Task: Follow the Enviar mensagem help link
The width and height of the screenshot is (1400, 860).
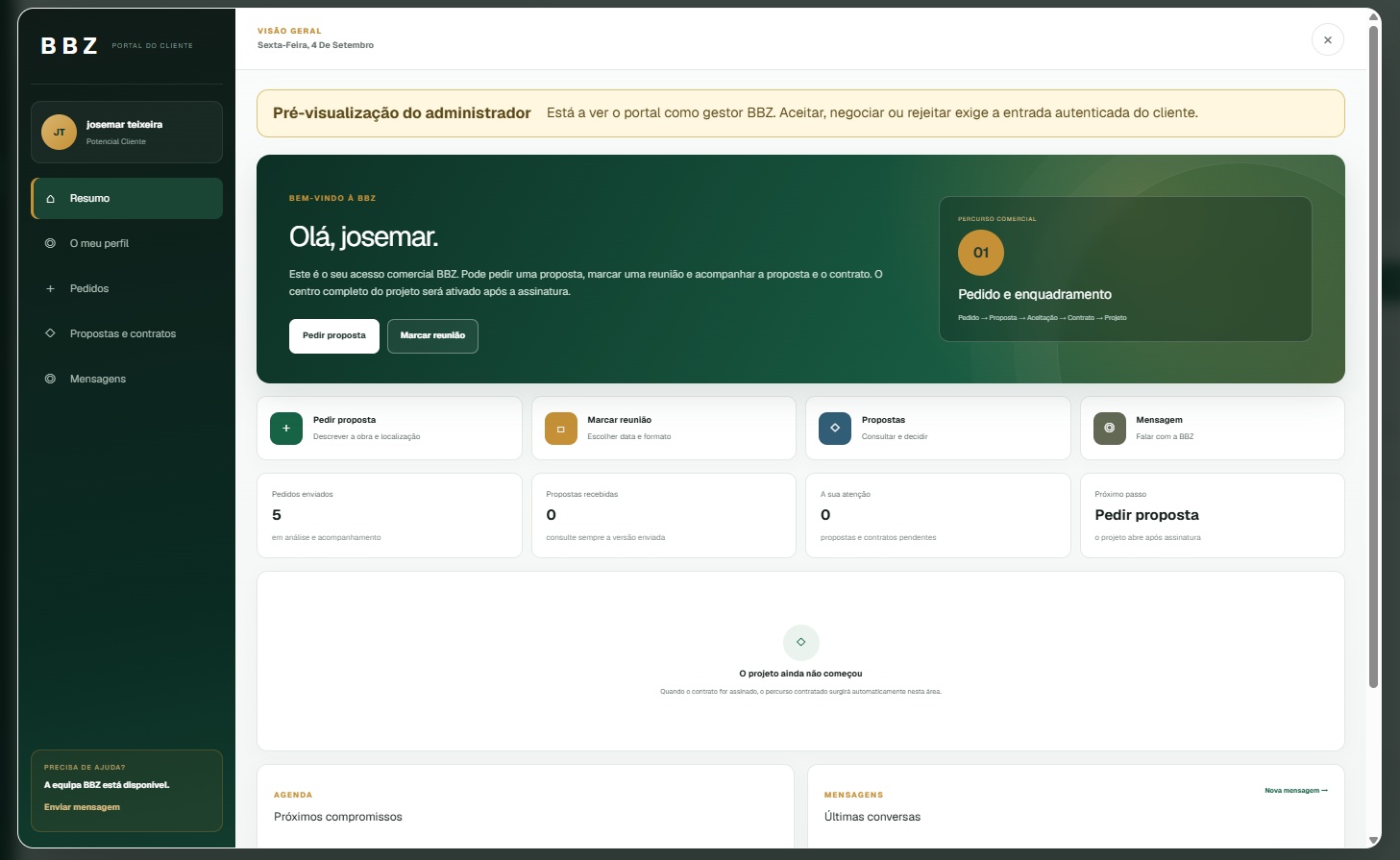Action: tap(82, 807)
